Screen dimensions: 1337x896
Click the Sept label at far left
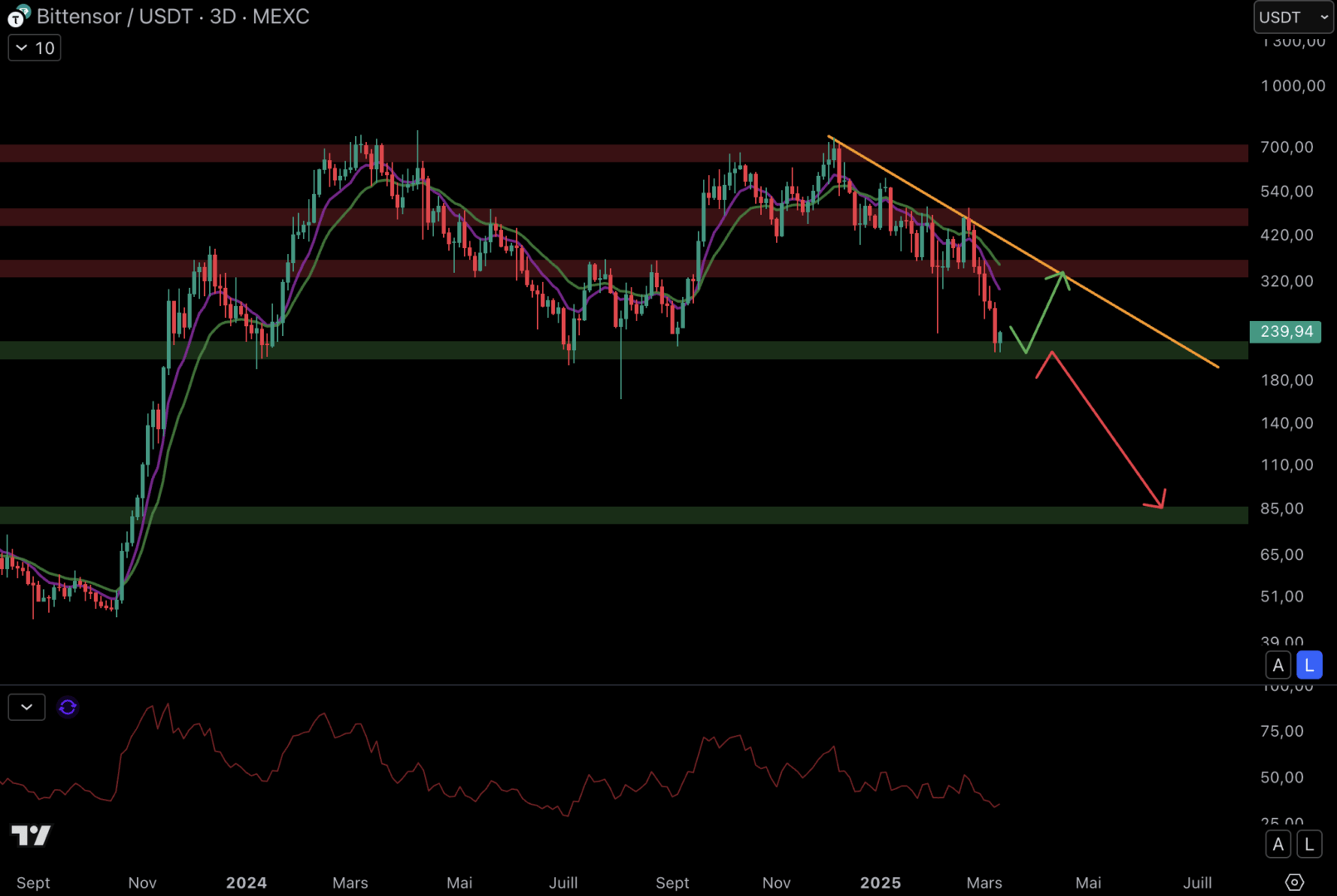(x=33, y=883)
